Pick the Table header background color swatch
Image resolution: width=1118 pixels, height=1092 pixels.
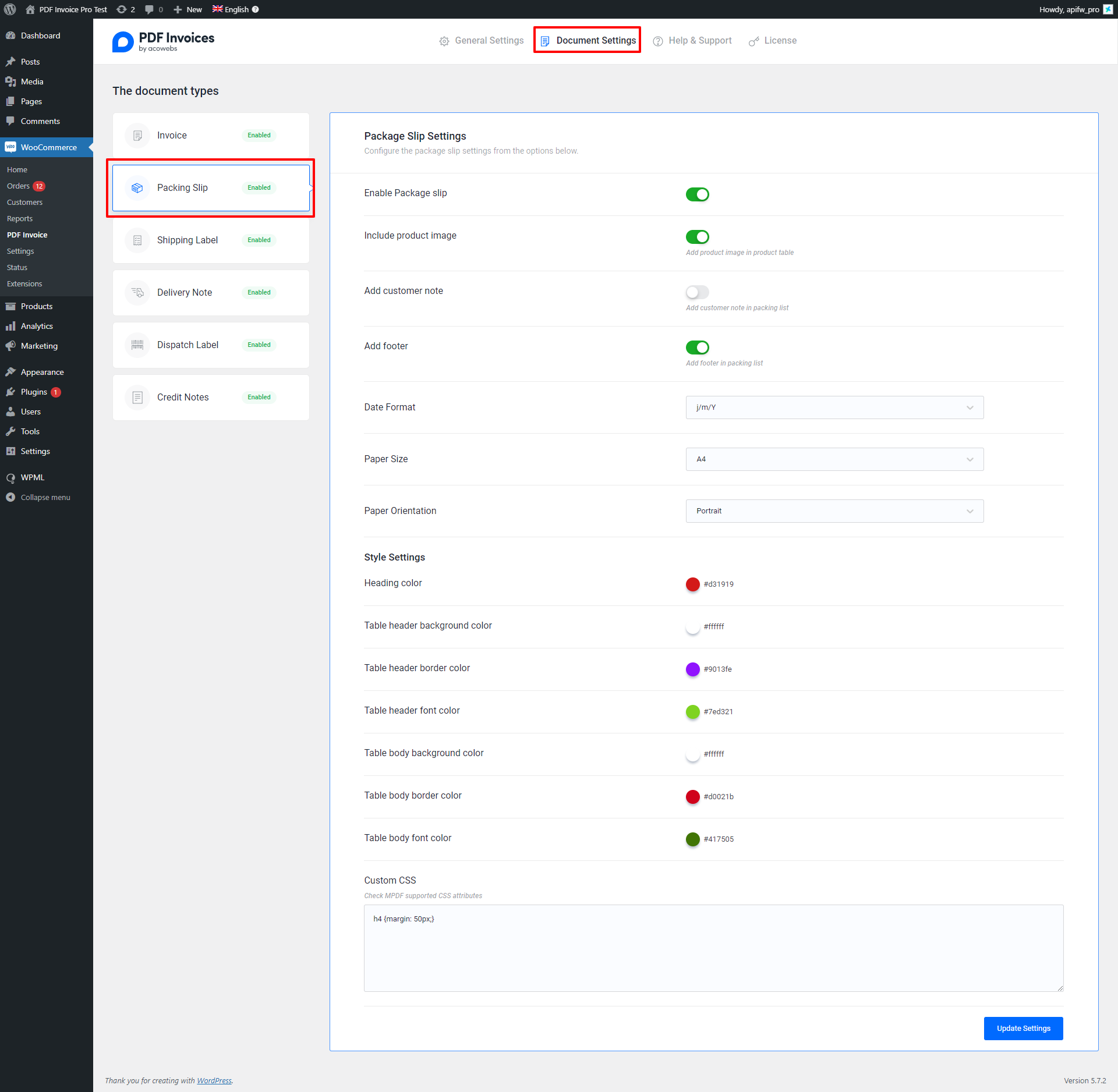click(x=692, y=627)
